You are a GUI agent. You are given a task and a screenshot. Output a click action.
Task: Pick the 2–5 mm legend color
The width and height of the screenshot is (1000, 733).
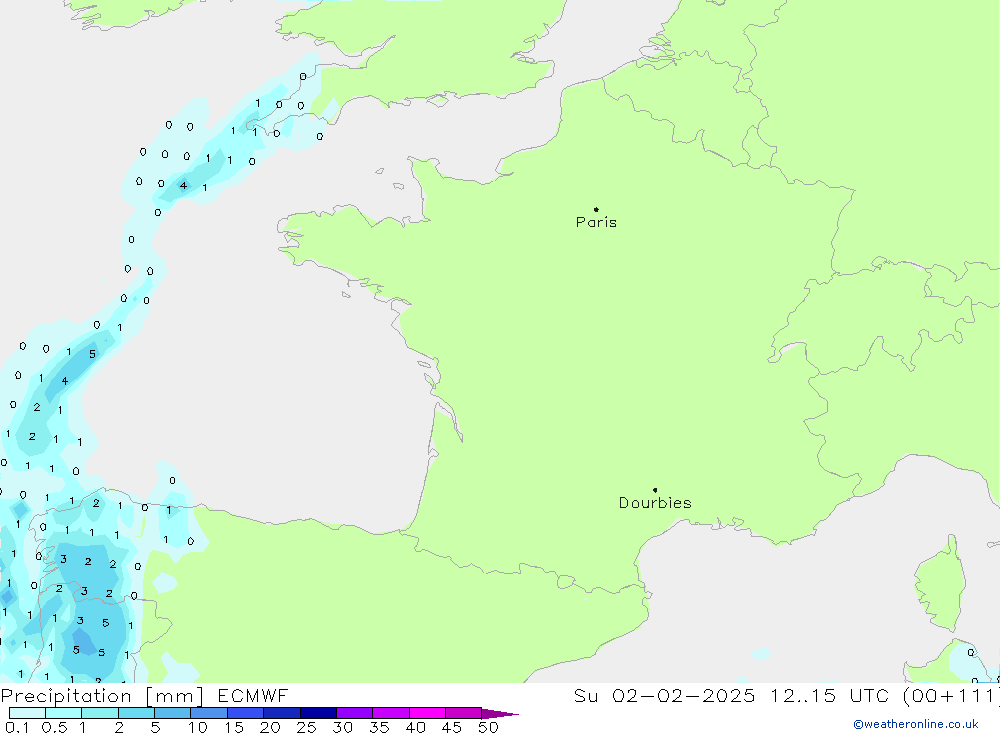[x=136, y=714]
